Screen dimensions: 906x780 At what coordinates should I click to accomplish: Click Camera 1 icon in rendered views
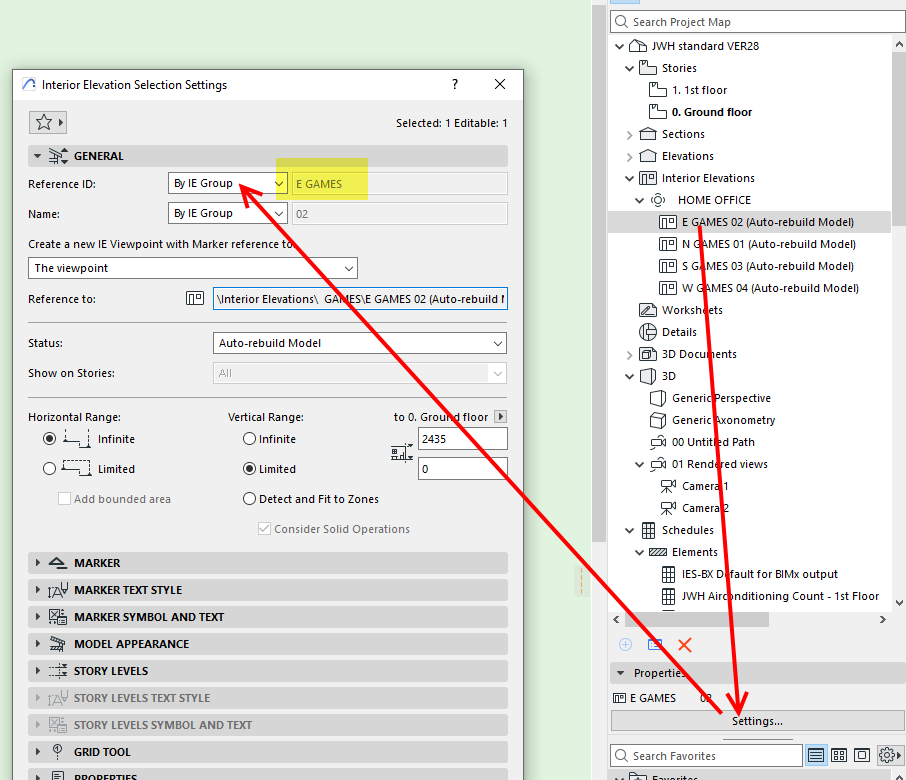[668, 486]
